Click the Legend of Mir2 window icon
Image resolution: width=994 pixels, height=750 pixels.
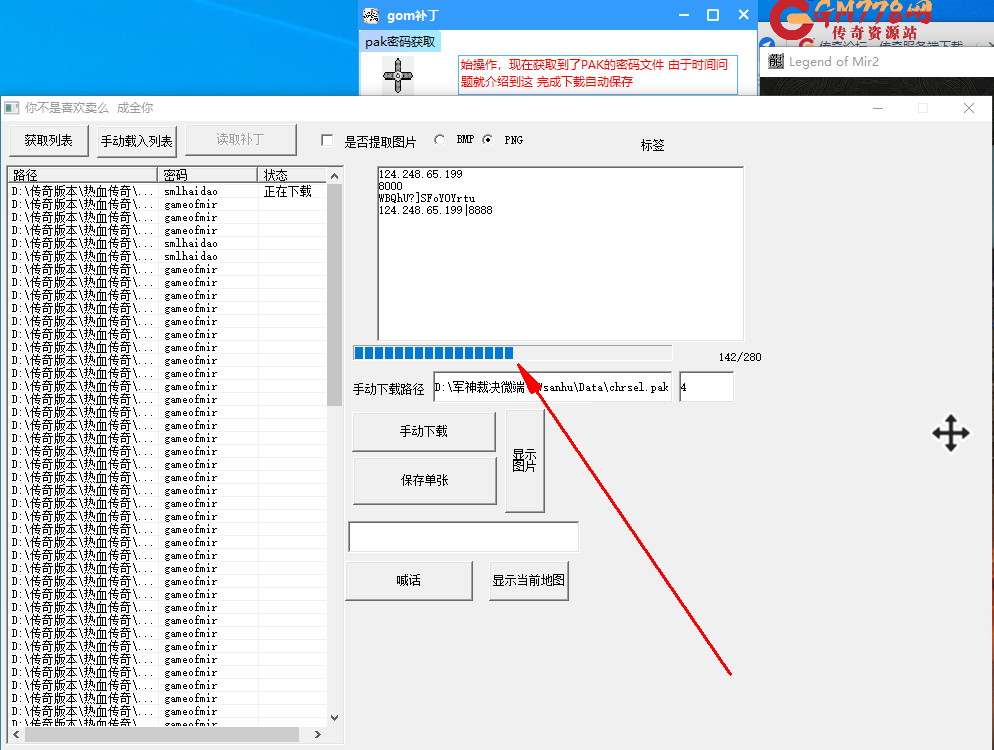point(776,62)
